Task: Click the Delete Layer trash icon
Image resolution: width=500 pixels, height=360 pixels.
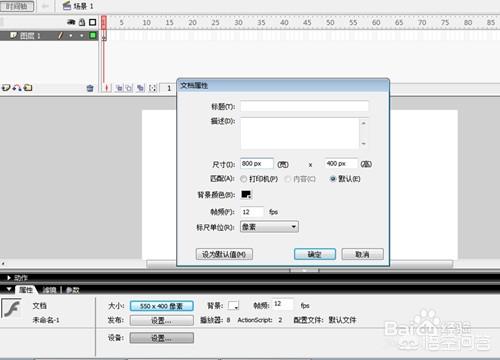Action: point(90,88)
